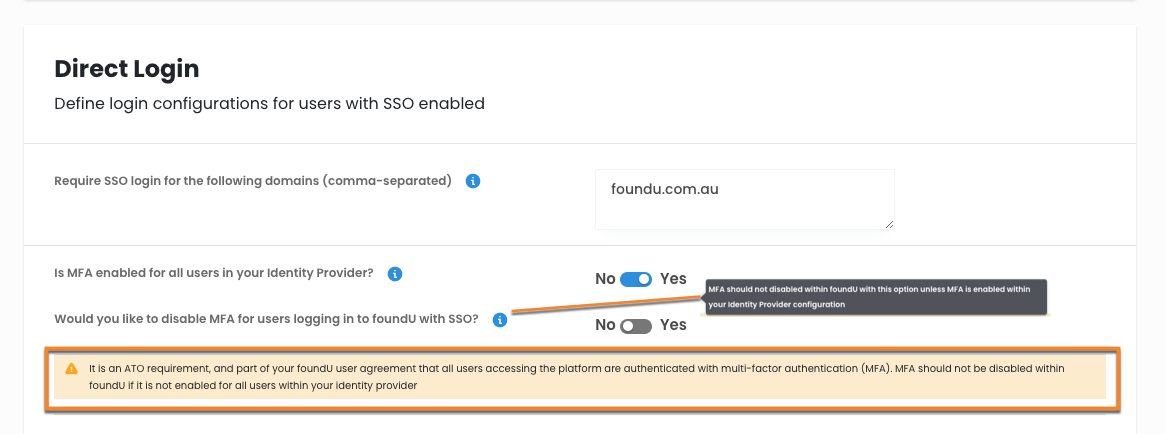Click the Direct Login section heading

tap(127, 69)
